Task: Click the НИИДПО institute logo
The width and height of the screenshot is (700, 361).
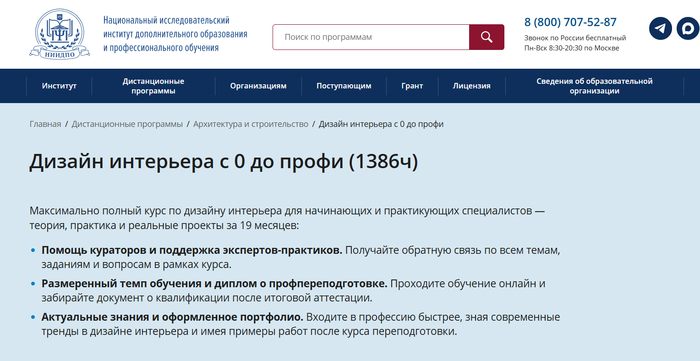Action: pos(59,34)
